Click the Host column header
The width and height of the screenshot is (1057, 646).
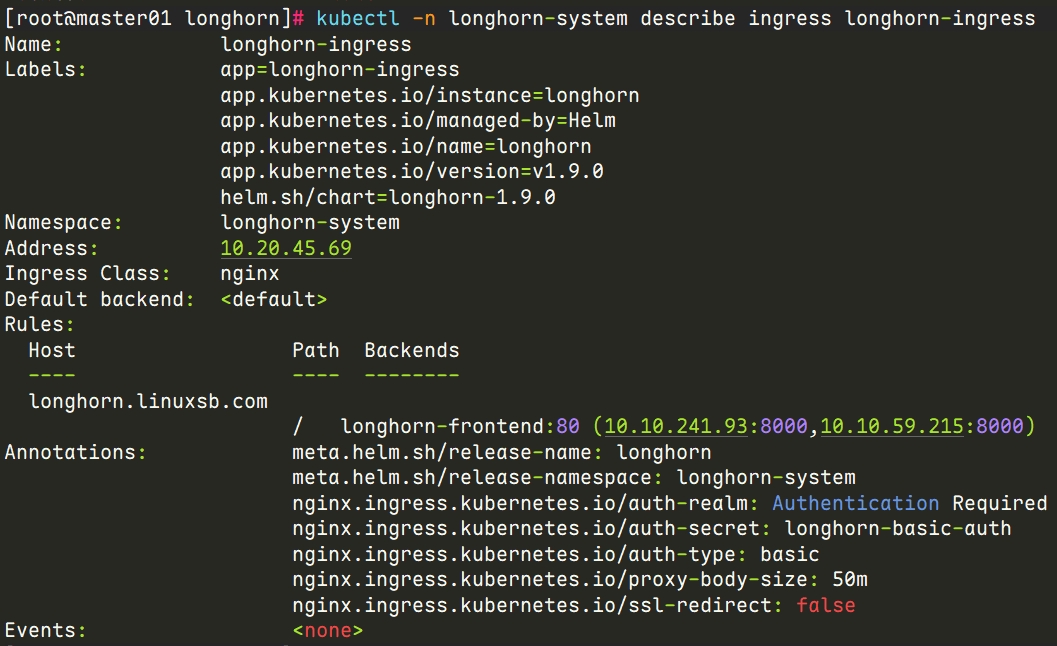point(52,350)
